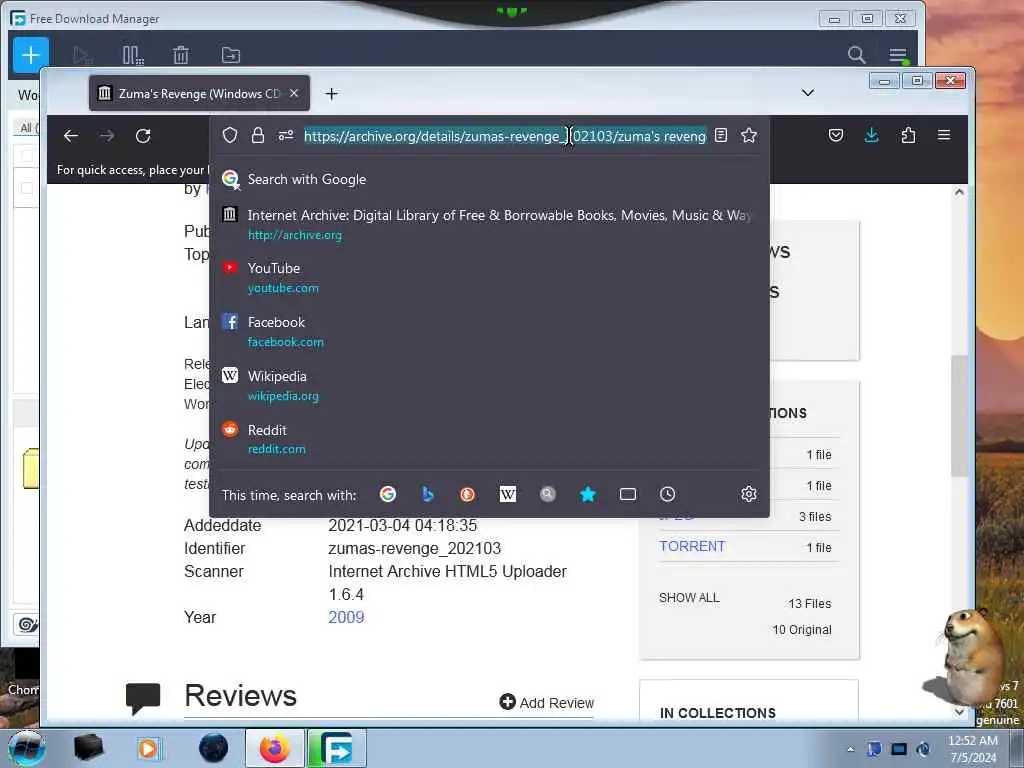Search history with the clock icon
Screen dimensions: 1024x768
coord(667,494)
